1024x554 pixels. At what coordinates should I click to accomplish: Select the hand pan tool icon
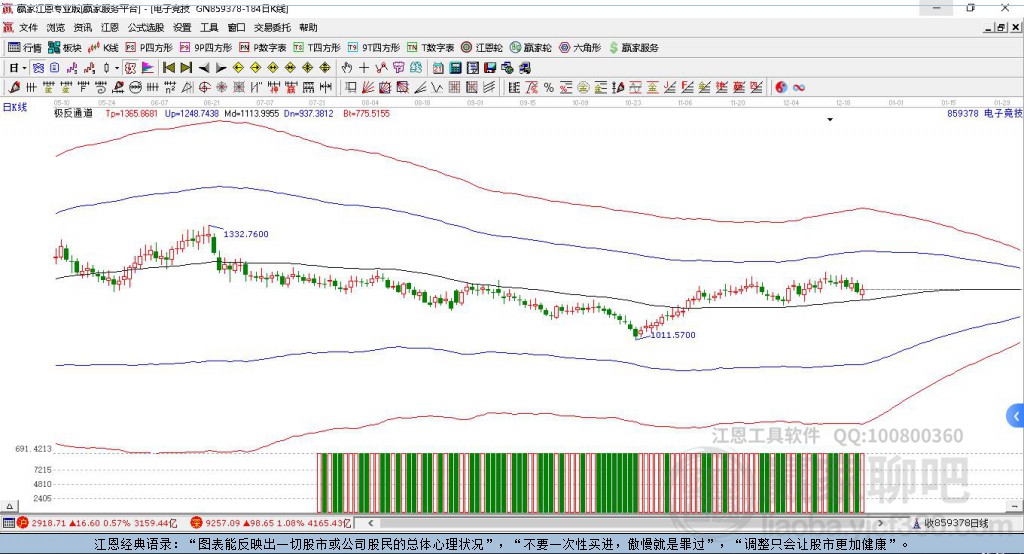click(347, 68)
